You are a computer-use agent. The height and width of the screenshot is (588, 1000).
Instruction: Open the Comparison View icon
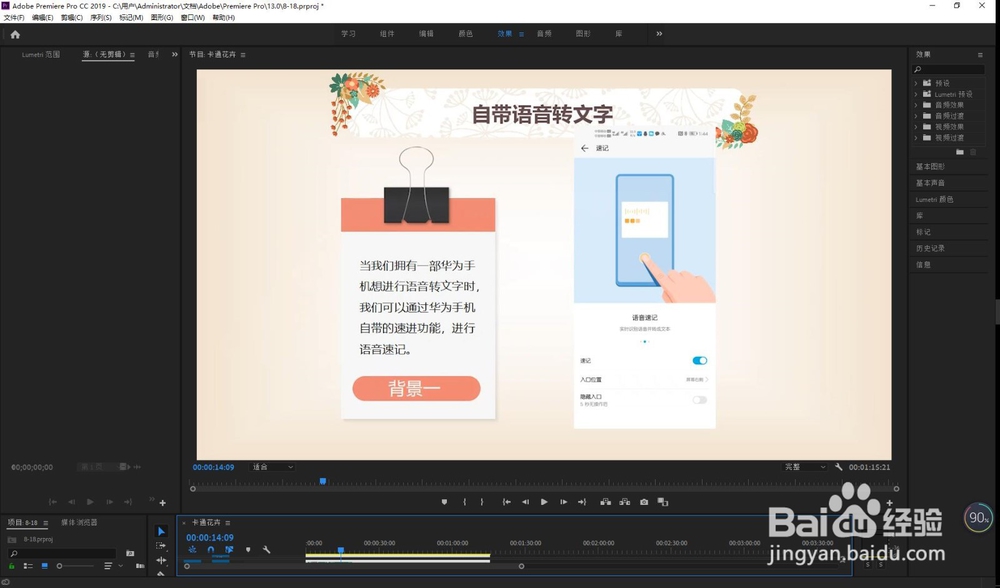point(663,502)
